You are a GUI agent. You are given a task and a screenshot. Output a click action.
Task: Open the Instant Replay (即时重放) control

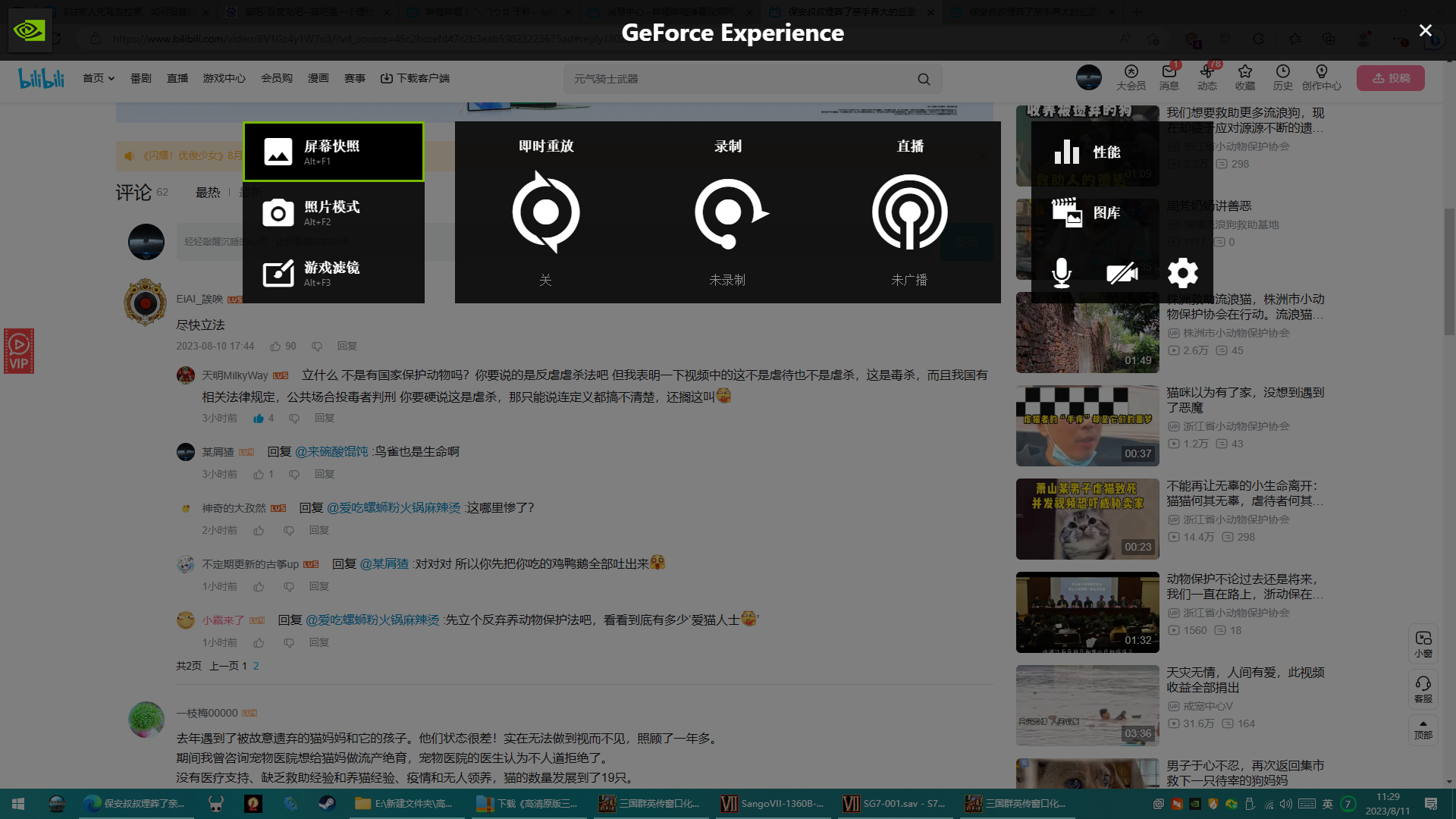(x=546, y=212)
